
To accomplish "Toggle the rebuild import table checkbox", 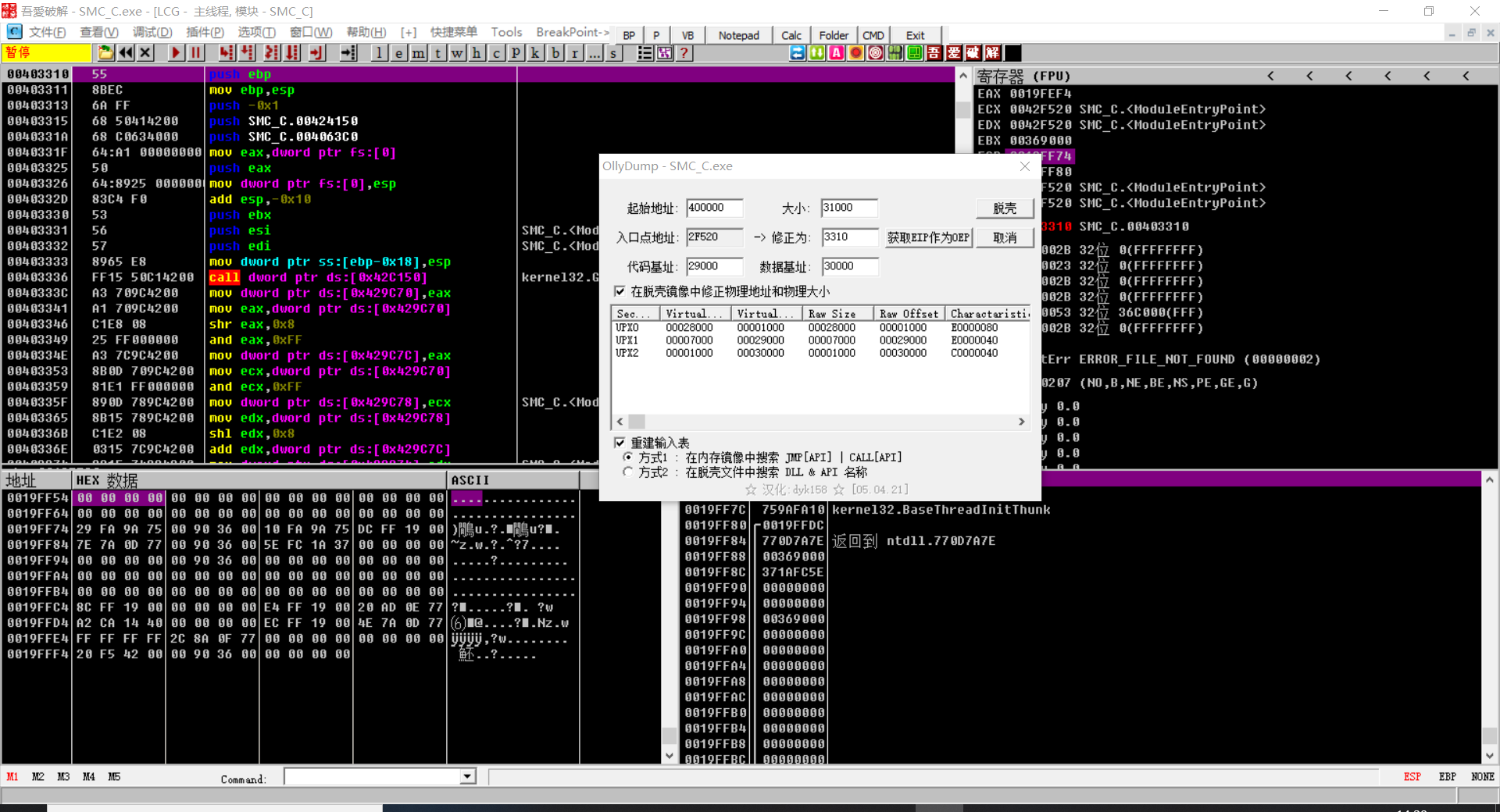I will coord(620,443).
